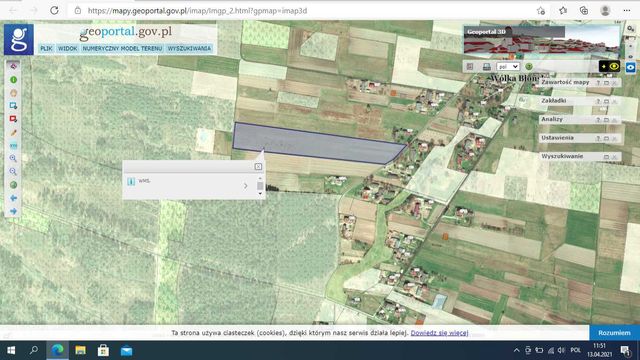Click the geoportal.gov.pl title text
640x360 pixels.
point(126,32)
